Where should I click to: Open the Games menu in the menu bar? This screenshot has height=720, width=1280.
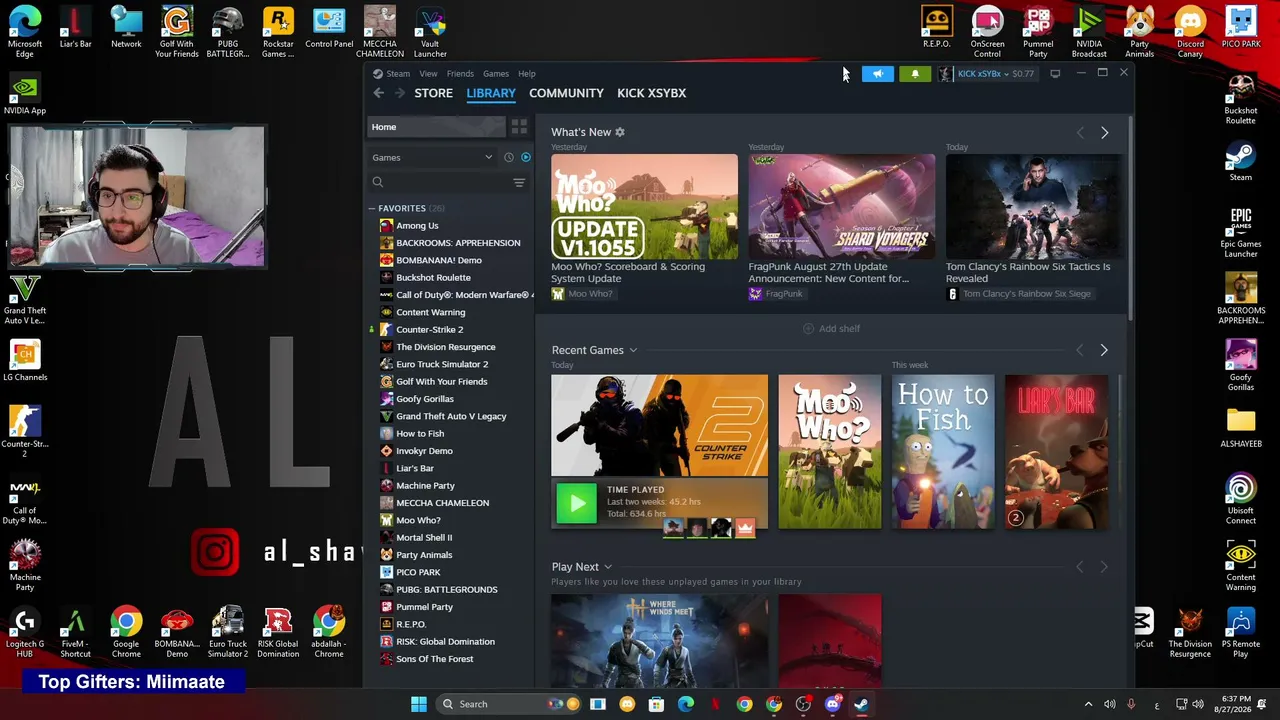tap(496, 73)
